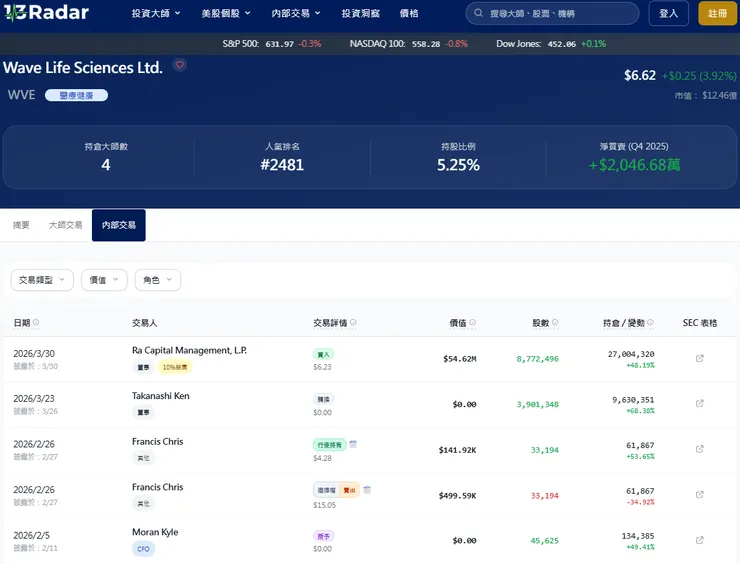Screen dimensions: 740x564
Task: Click note icon beside 行使持有 tag
Action: 353,444
